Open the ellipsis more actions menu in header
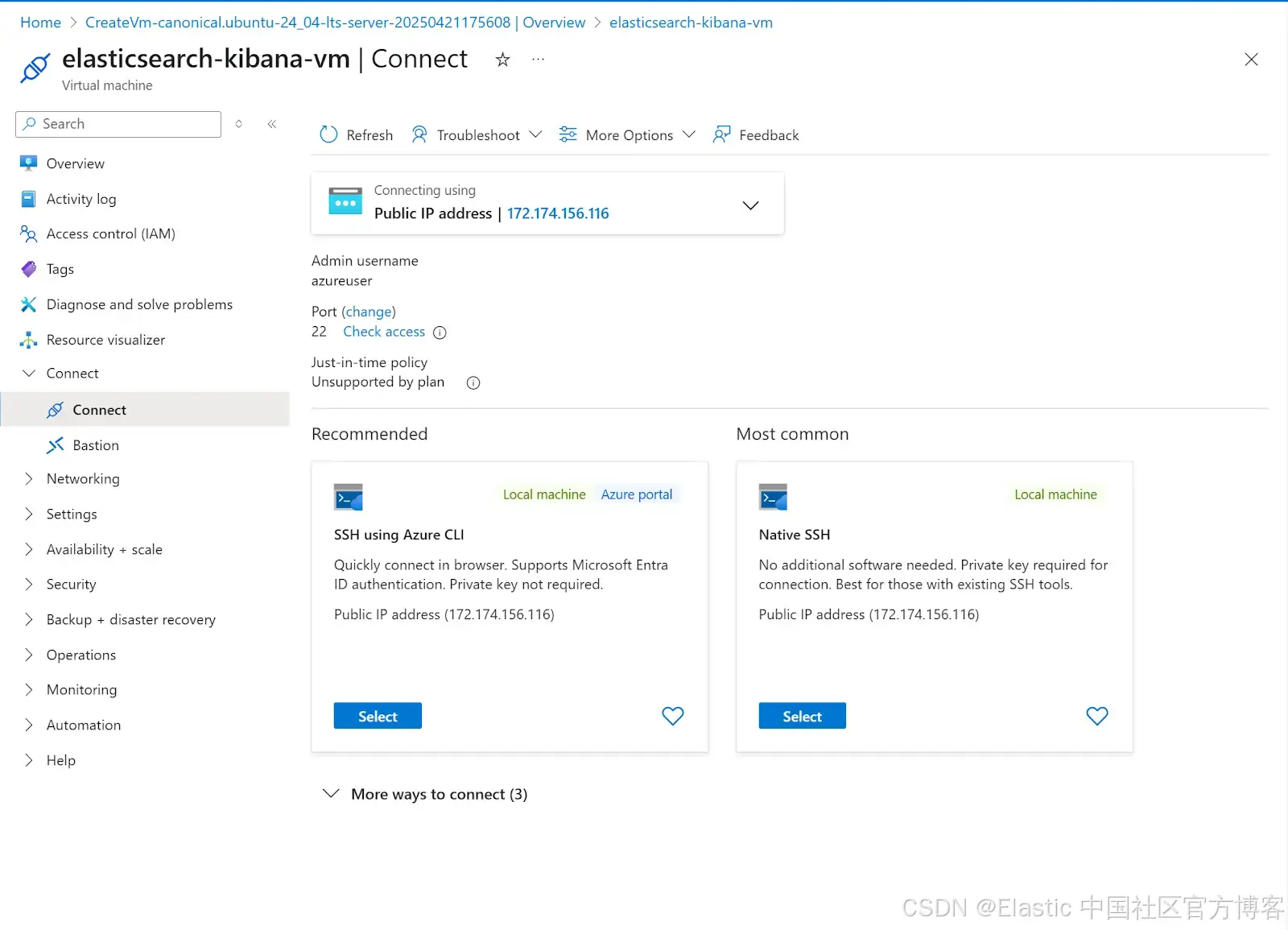 tap(538, 60)
